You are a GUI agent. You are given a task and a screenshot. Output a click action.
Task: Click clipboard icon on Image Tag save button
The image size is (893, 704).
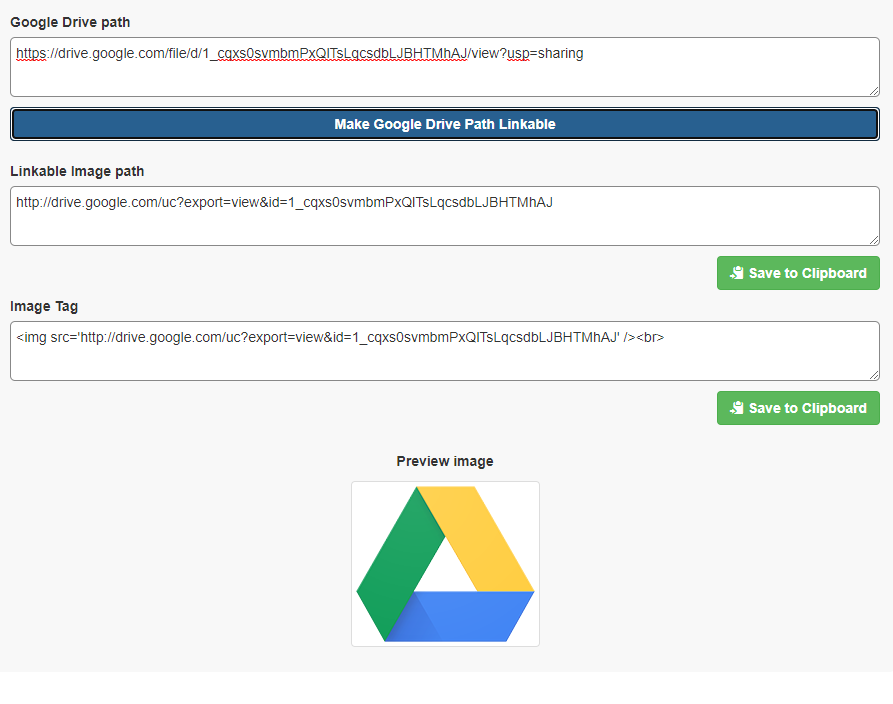(x=736, y=408)
